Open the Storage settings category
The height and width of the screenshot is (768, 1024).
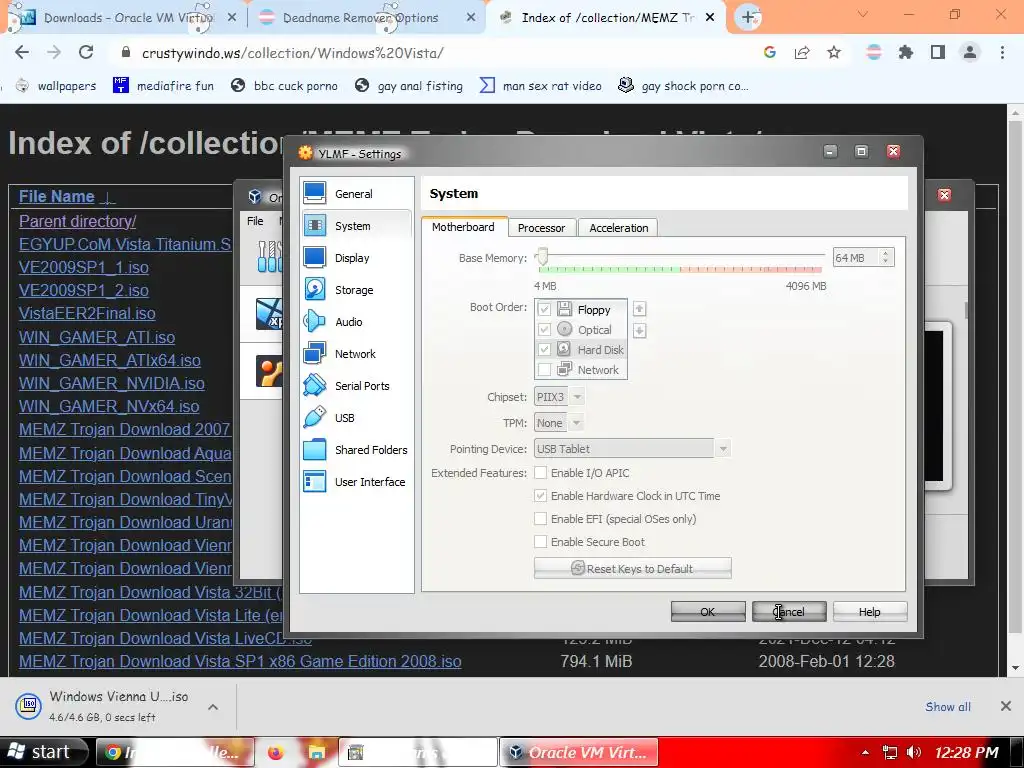coord(356,290)
